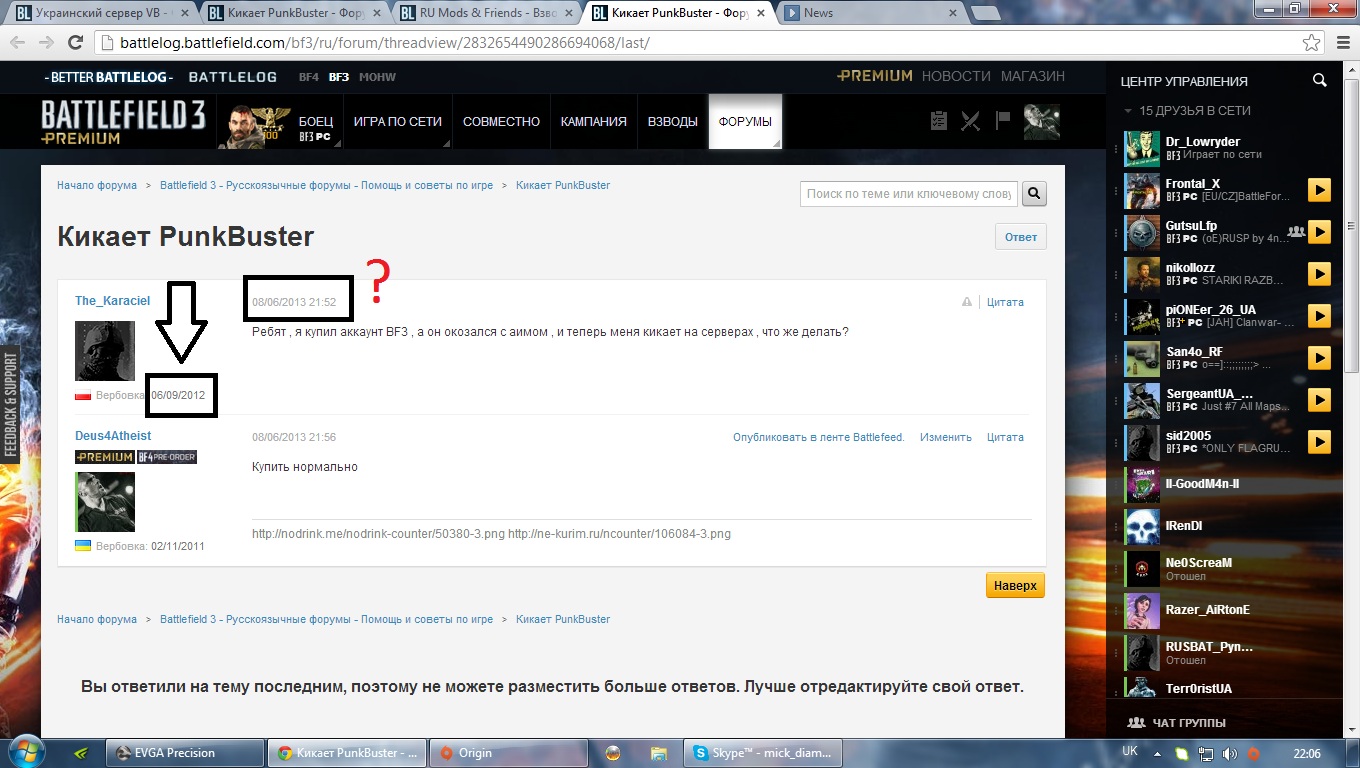Bookmark this page with the star icon

tap(1311, 43)
